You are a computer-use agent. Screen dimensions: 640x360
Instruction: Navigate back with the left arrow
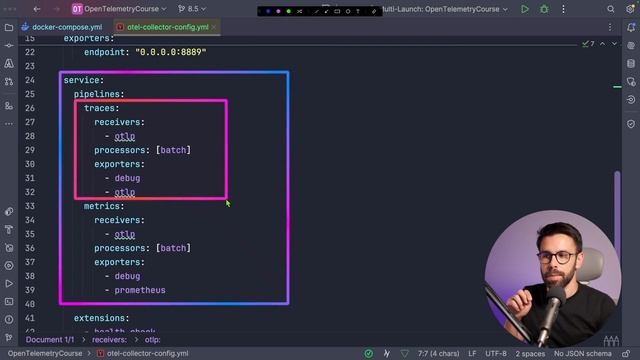(x=37, y=9)
